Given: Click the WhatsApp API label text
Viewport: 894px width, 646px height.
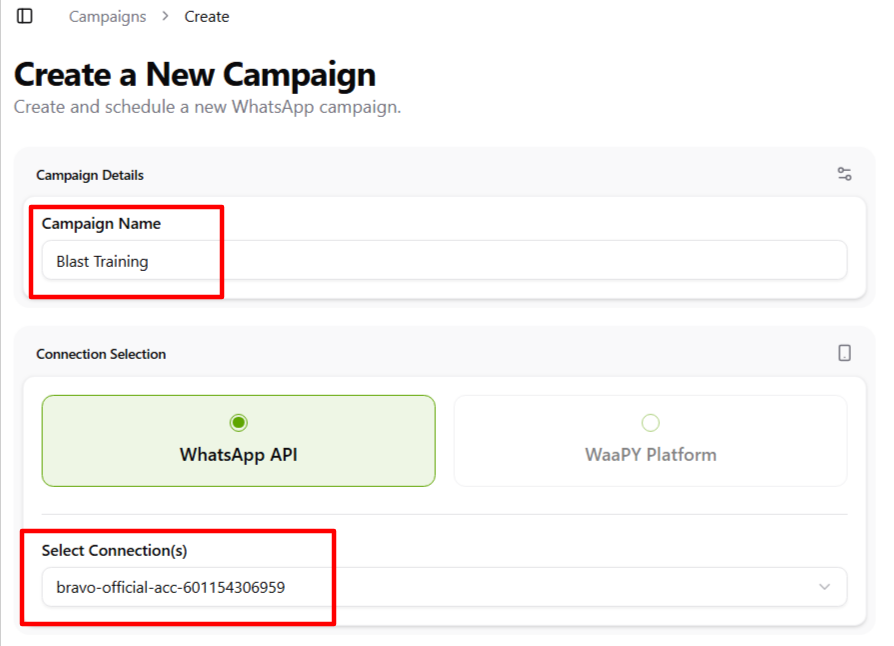Looking at the screenshot, I should tap(238, 455).
